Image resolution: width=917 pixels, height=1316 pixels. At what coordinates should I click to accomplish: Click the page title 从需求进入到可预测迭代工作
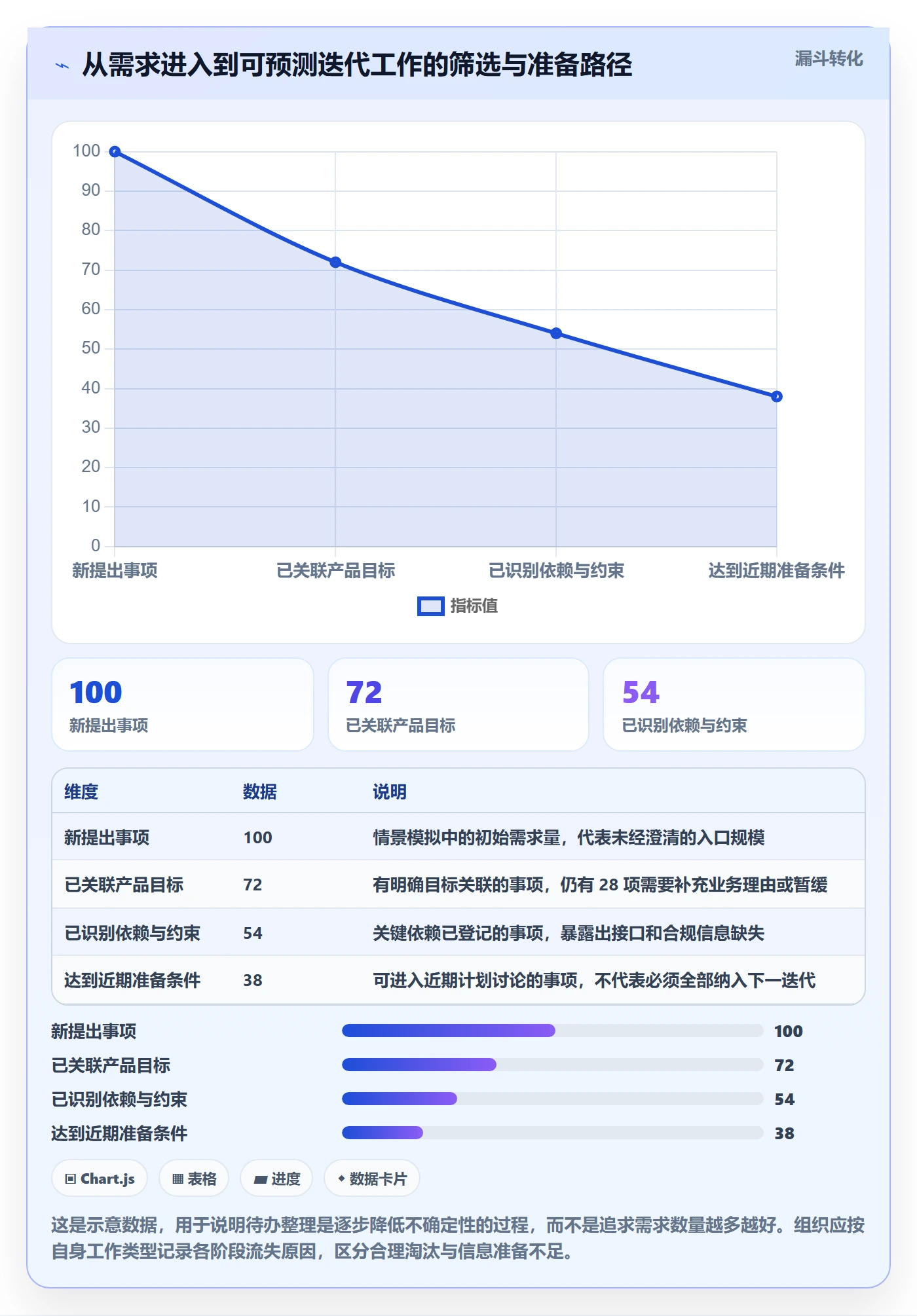point(357,65)
